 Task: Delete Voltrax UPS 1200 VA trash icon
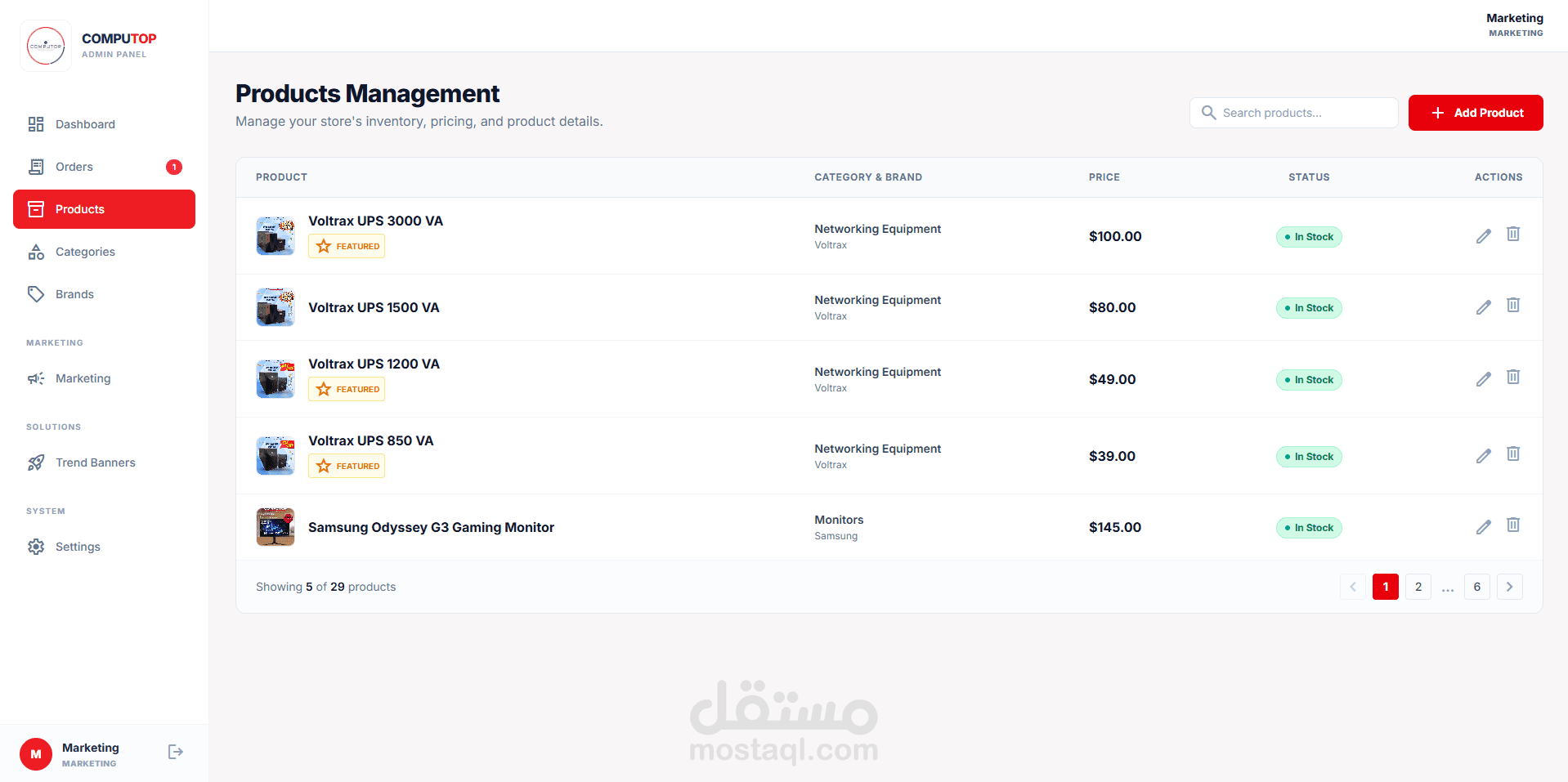(x=1513, y=378)
